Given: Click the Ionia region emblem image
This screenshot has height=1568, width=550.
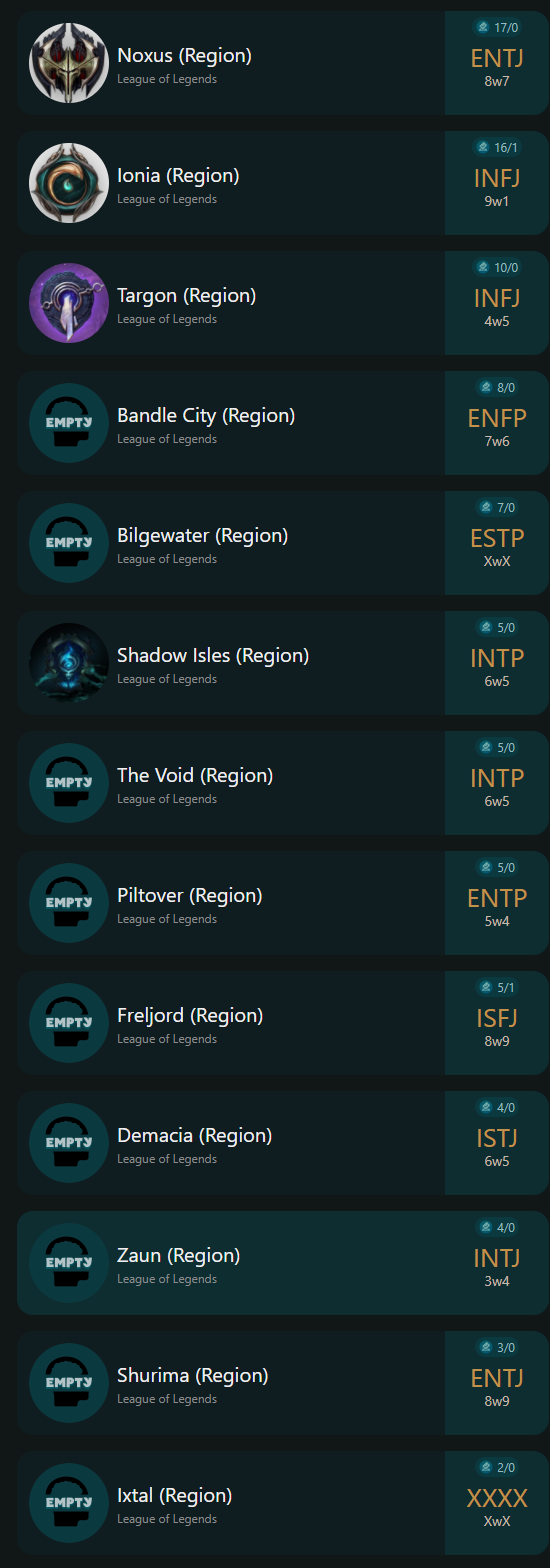Looking at the screenshot, I should coord(69,183).
